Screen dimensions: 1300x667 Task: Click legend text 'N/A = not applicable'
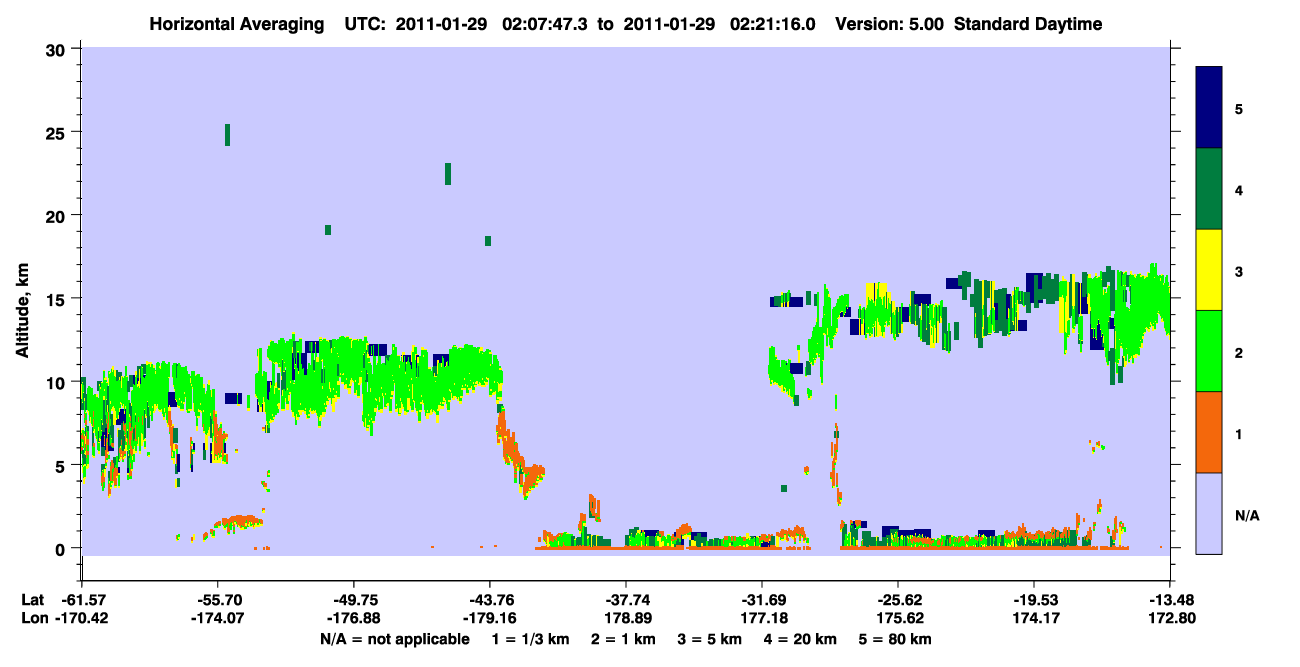[394, 639]
